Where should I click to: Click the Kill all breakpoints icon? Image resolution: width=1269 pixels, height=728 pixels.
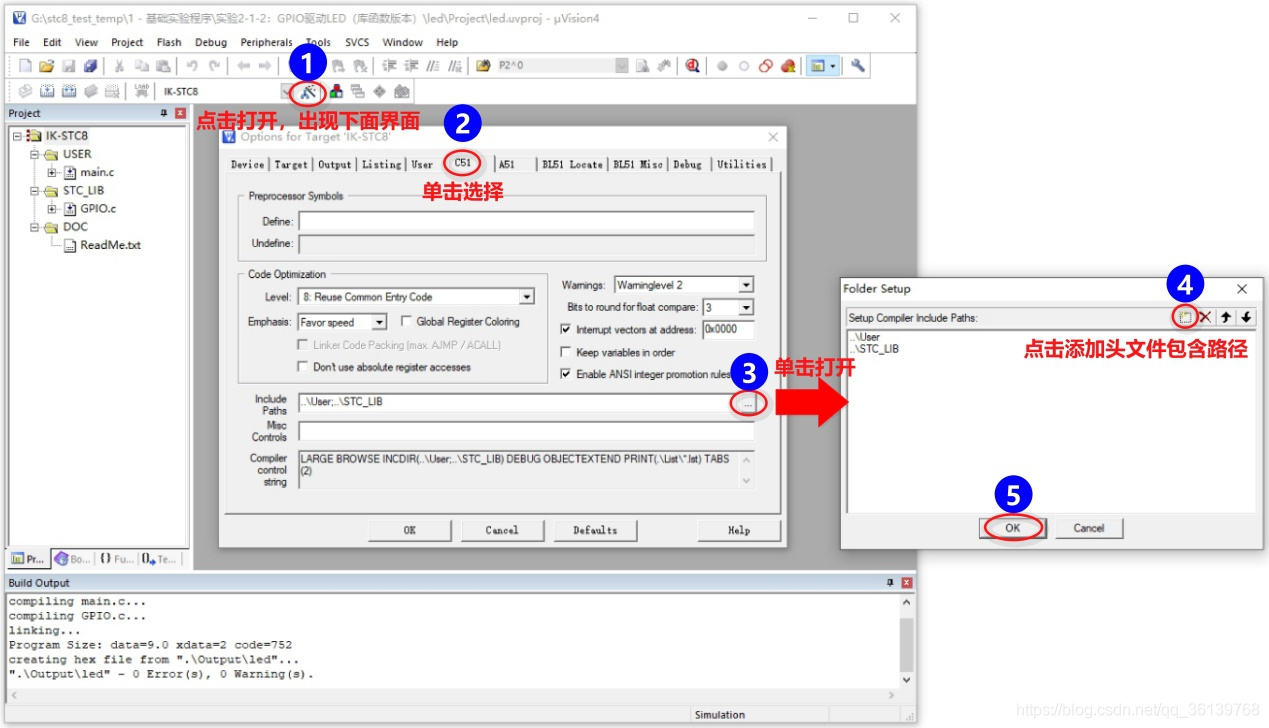[788, 66]
